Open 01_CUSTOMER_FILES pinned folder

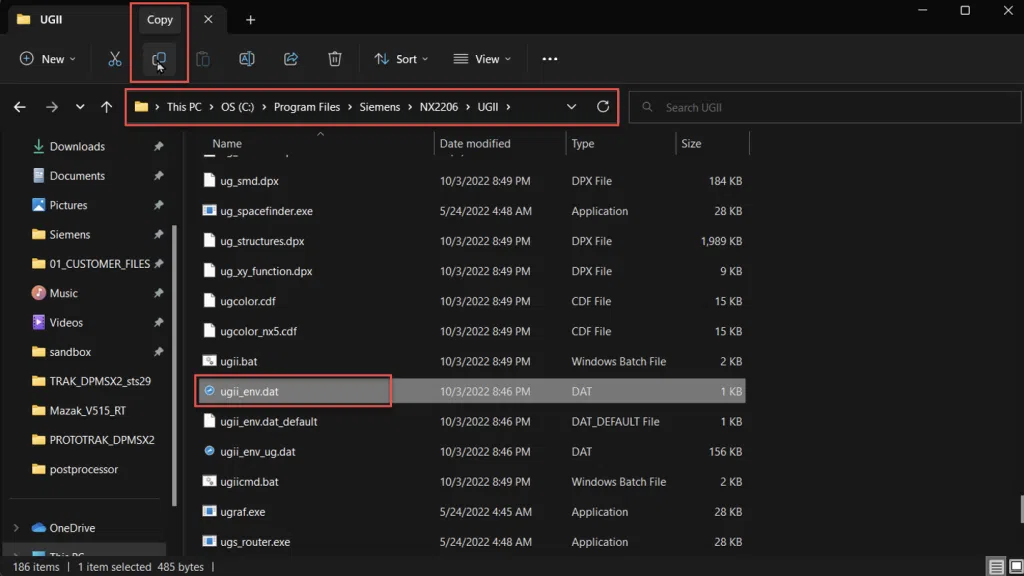(99, 264)
